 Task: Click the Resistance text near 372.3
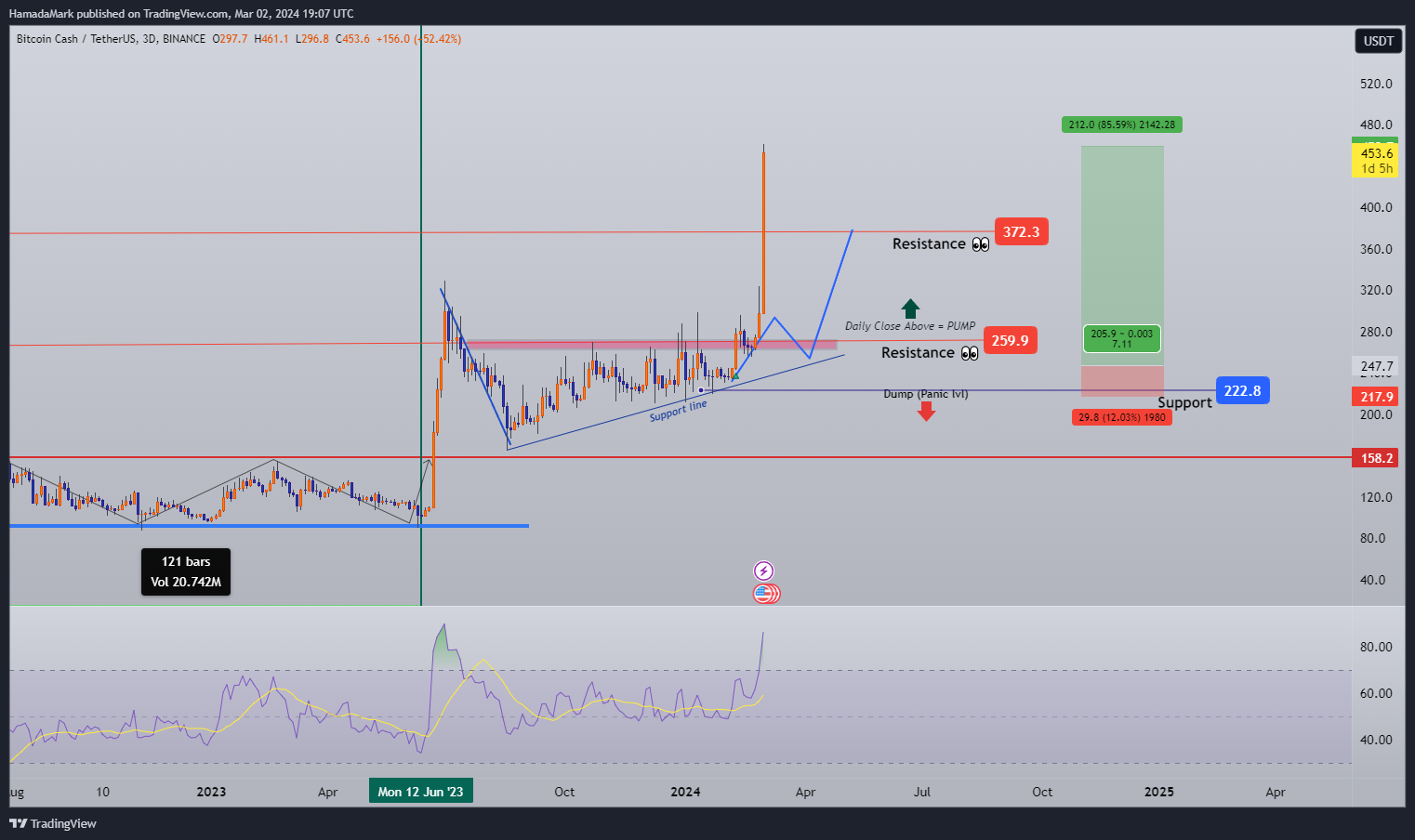coord(929,243)
